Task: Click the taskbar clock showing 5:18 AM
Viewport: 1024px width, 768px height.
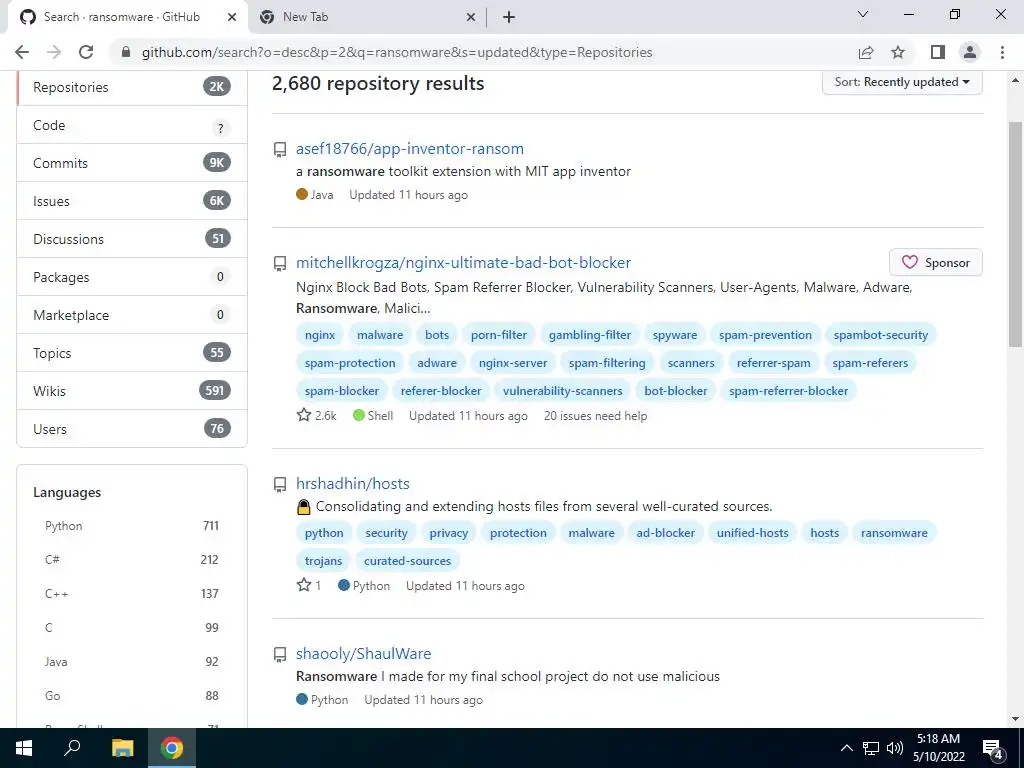Action: [x=938, y=748]
